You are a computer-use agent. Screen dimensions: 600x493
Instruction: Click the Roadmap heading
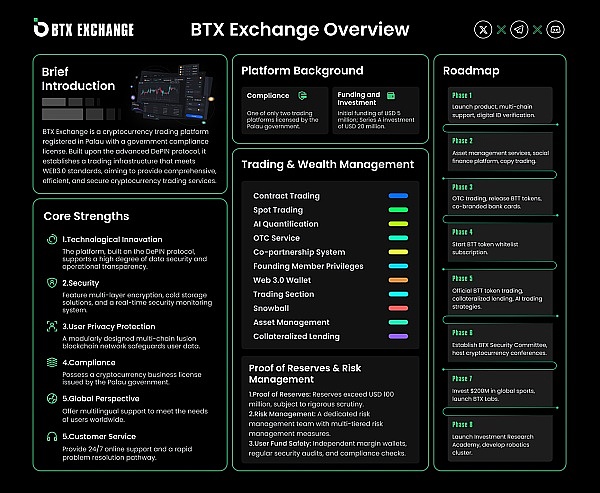coord(471,71)
